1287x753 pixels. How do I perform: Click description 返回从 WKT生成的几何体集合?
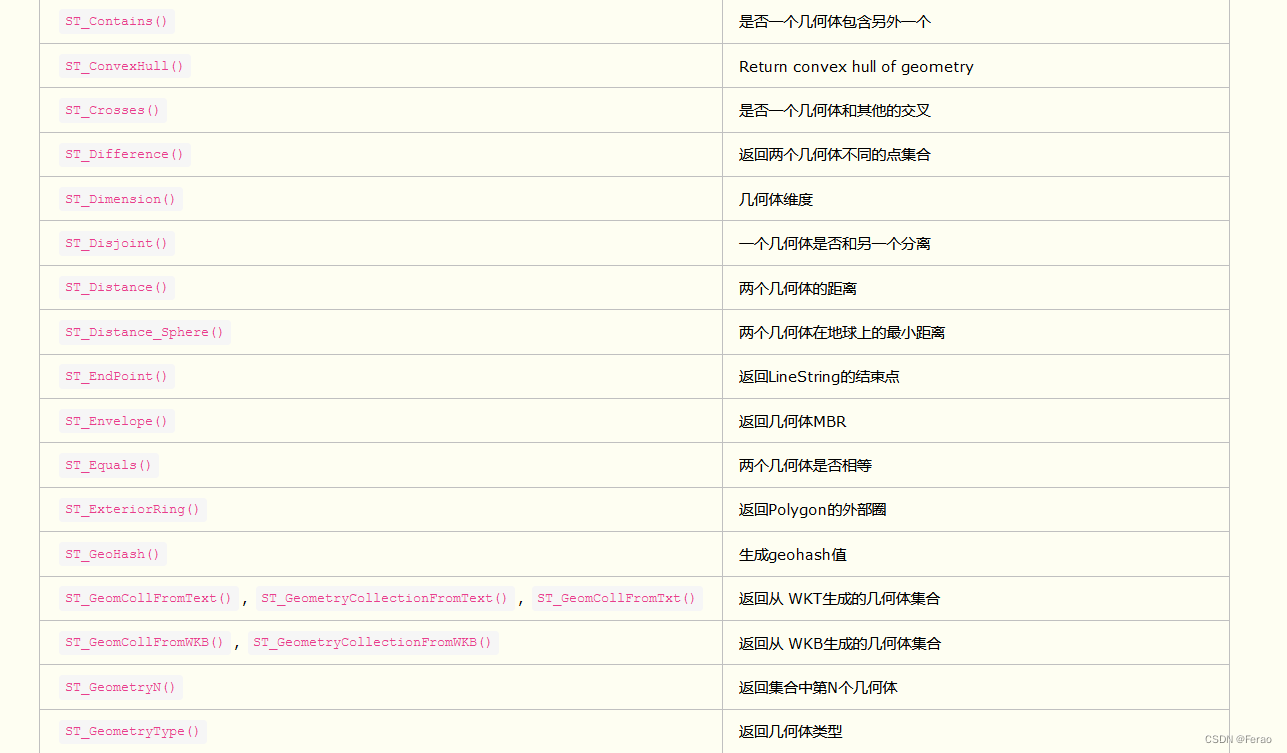(x=840, y=598)
